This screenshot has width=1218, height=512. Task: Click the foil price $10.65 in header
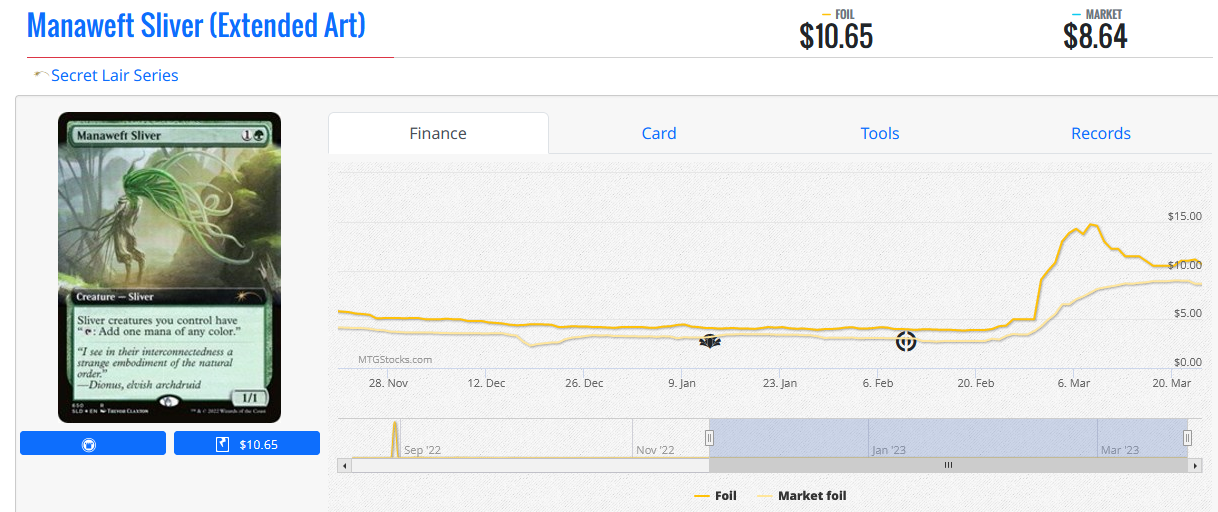(x=836, y=37)
